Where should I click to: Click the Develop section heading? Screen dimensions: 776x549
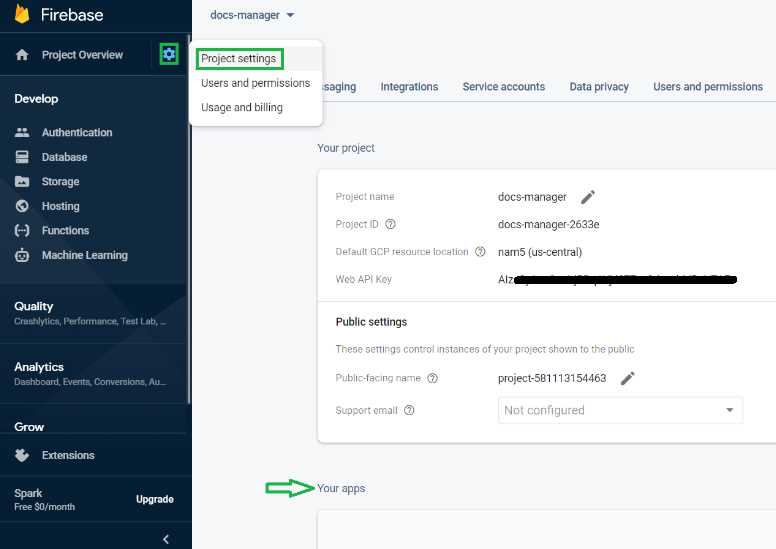click(x=36, y=99)
